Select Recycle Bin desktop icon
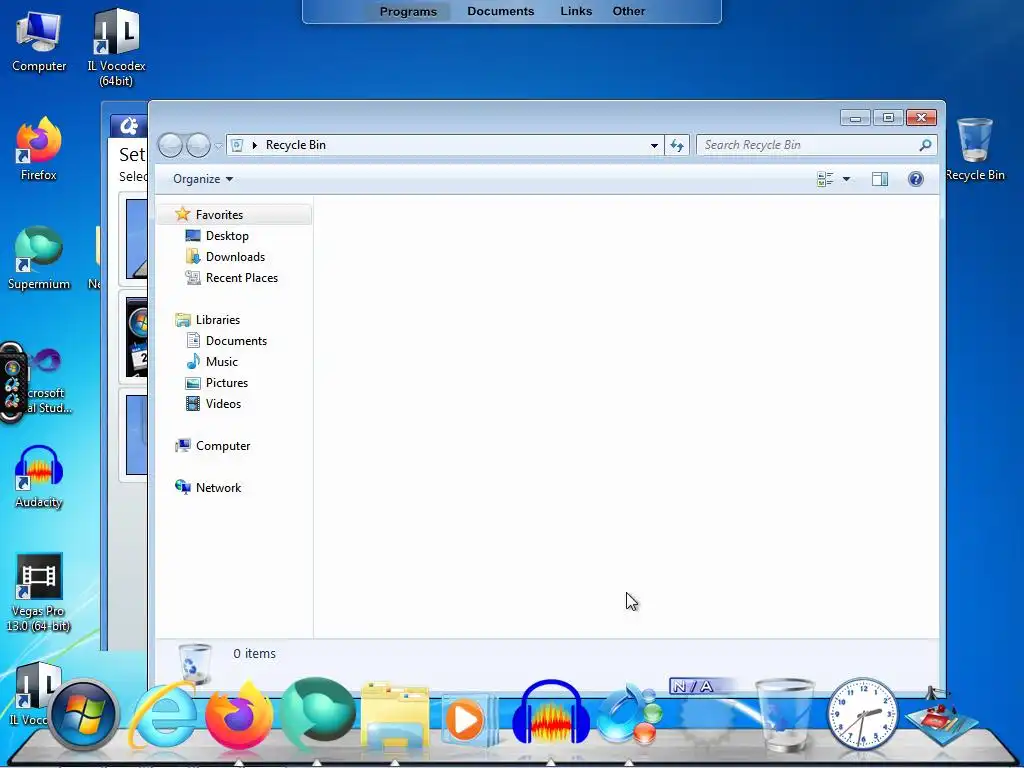The image size is (1024, 768). pos(974,149)
